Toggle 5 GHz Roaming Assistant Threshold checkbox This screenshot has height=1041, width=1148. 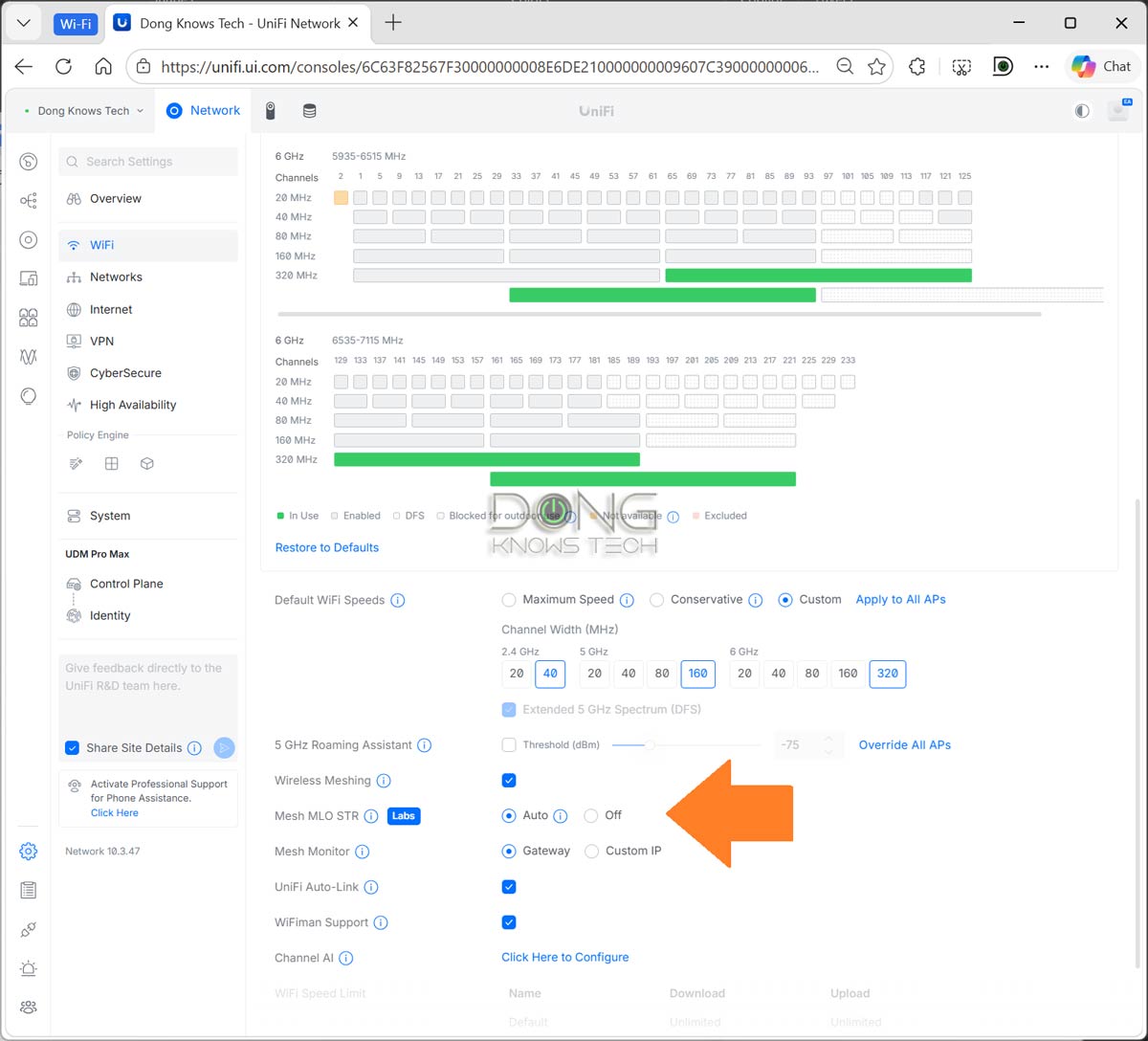509,745
